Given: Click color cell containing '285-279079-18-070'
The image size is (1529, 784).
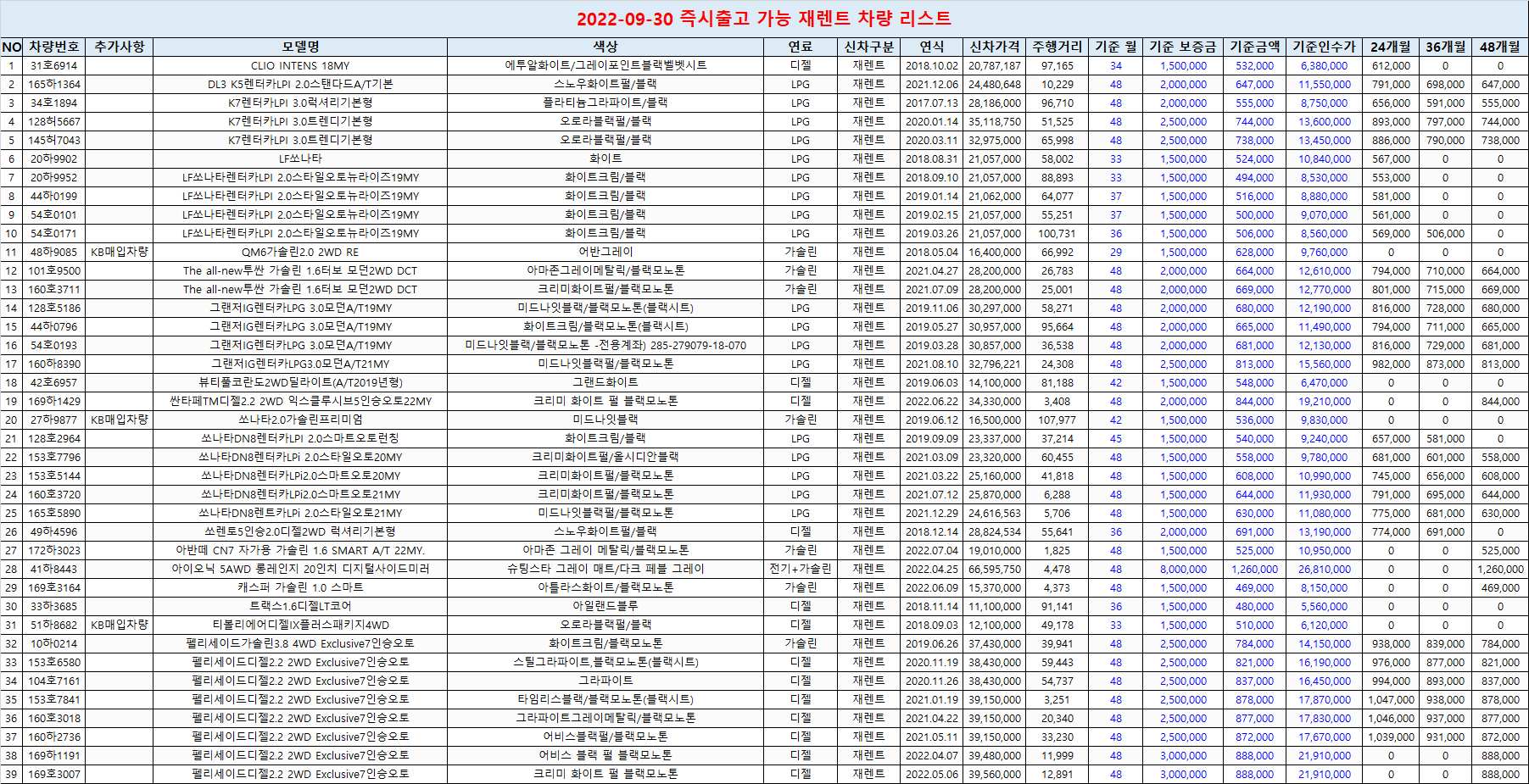Looking at the screenshot, I should (x=605, y=345).
